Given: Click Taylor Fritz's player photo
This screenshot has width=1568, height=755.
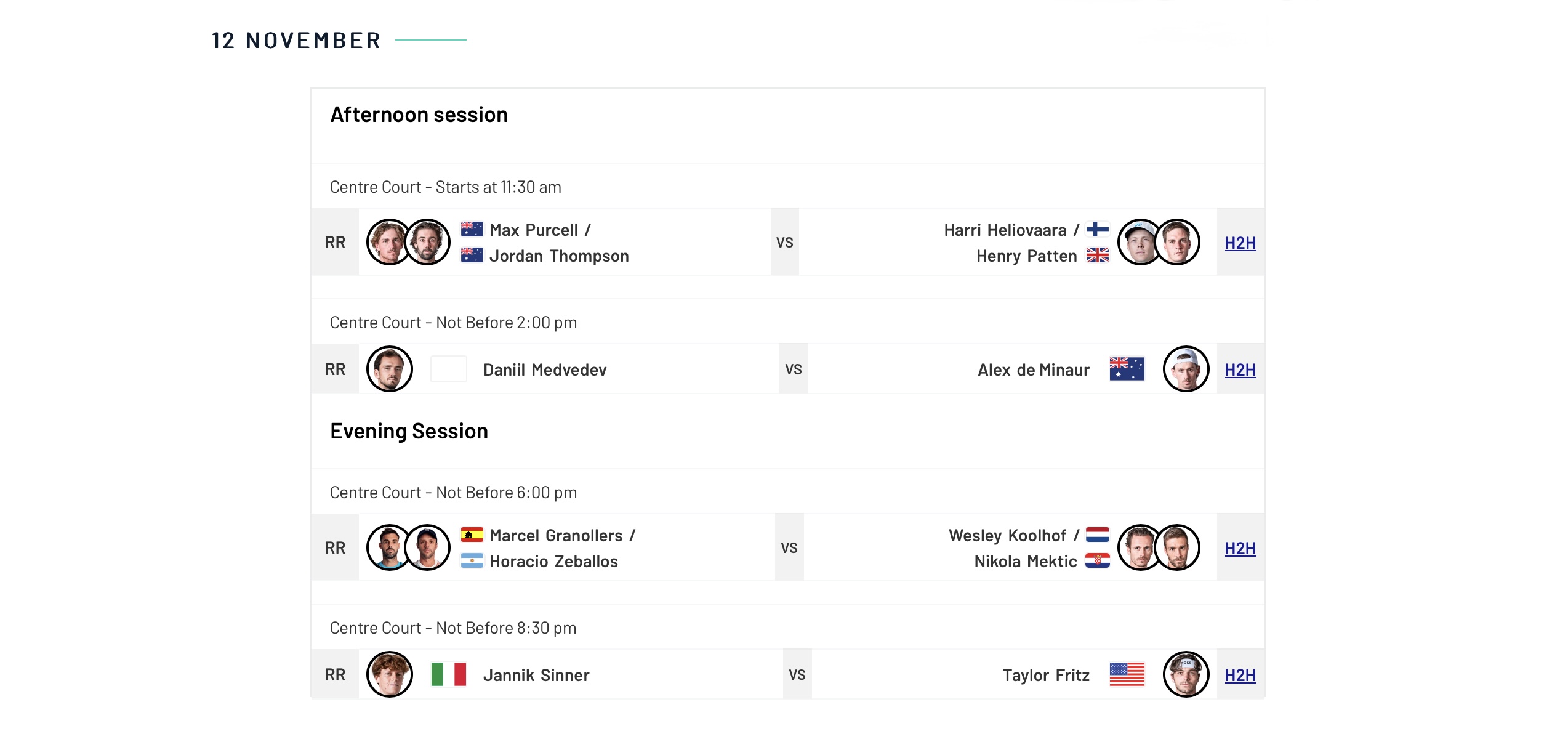Looking at the screenshot, I should pyautogui.click(x=1186, y=674).
